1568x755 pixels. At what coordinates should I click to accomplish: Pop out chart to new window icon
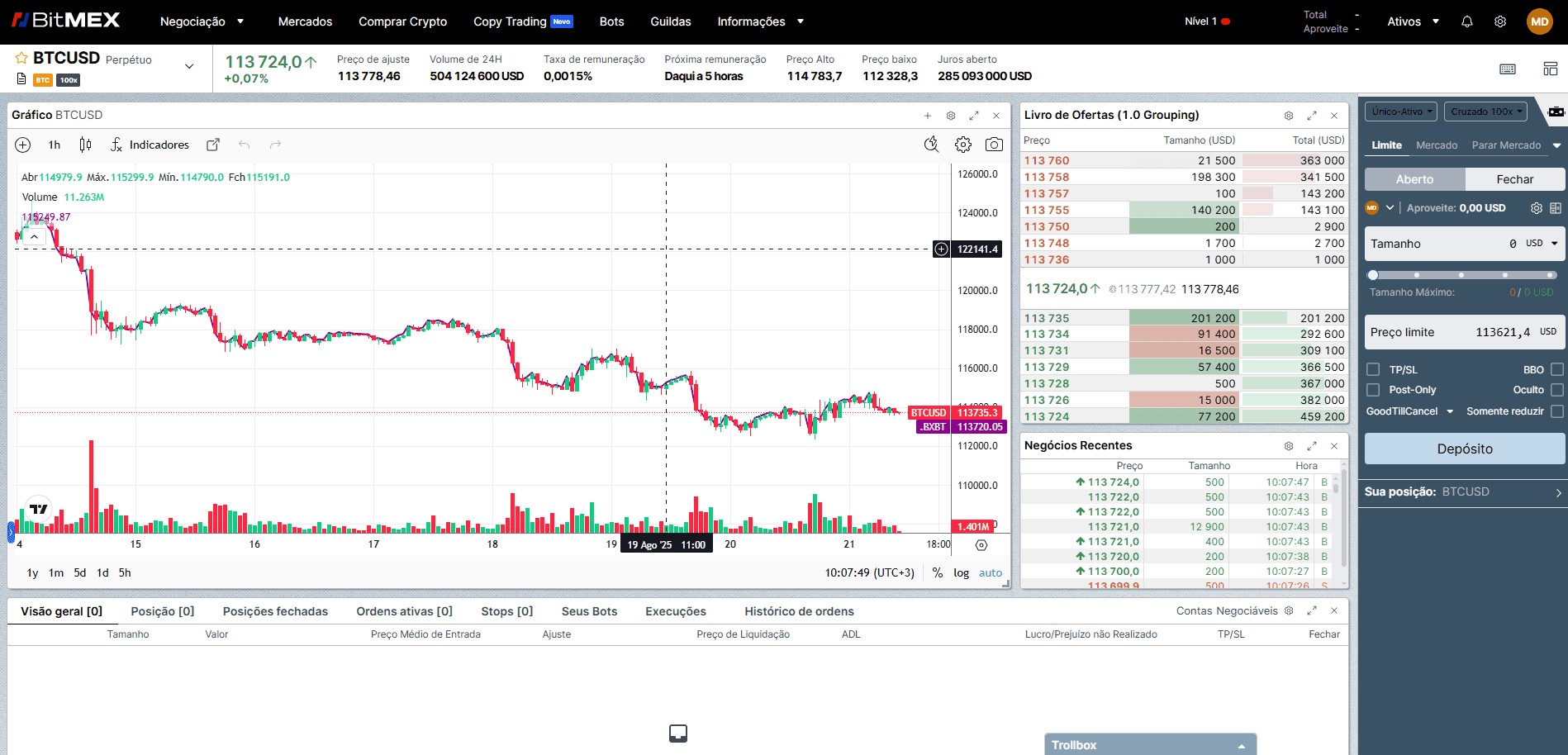tap(213, 145)
